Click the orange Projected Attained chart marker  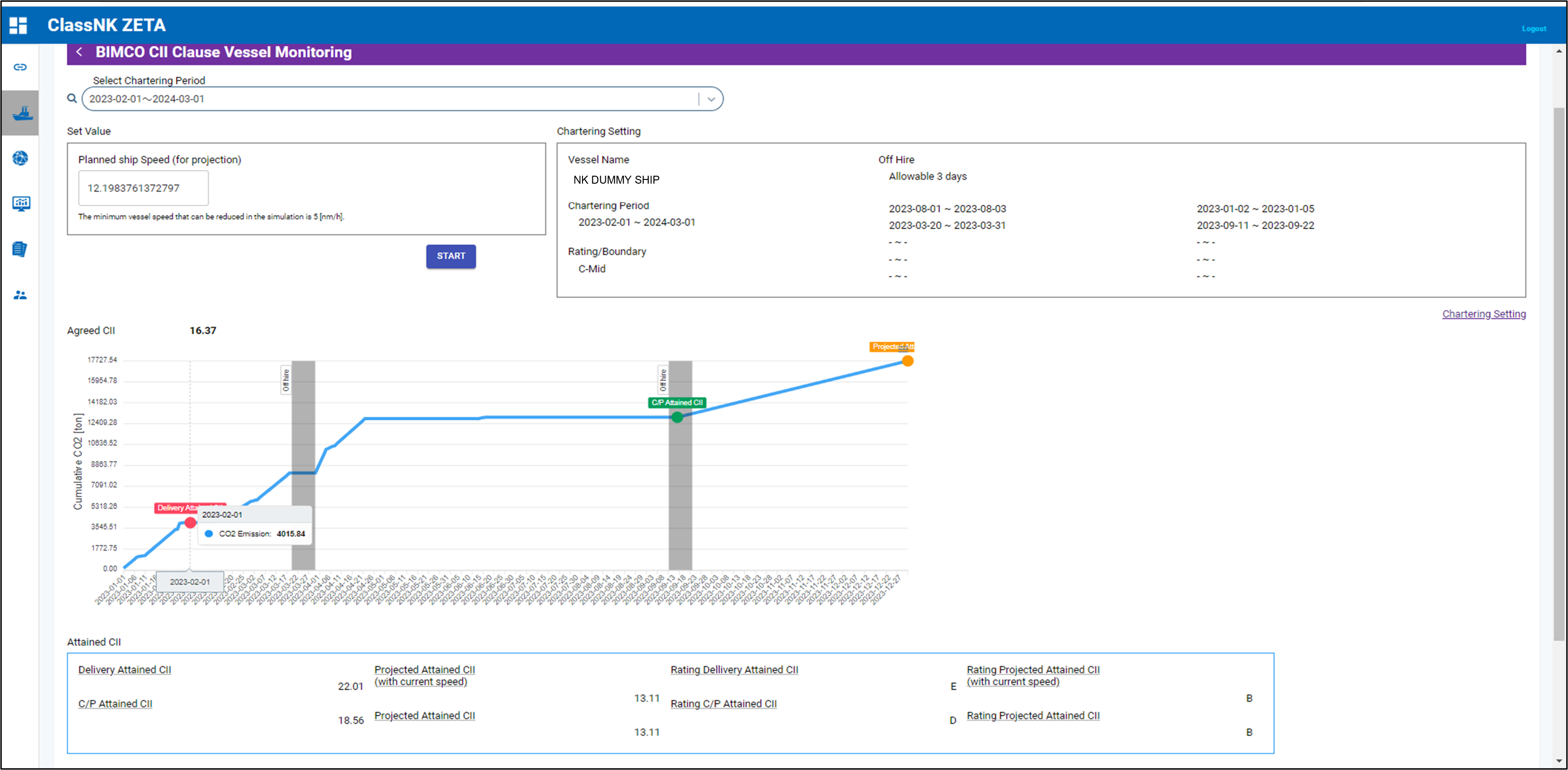tap(907, 361)
